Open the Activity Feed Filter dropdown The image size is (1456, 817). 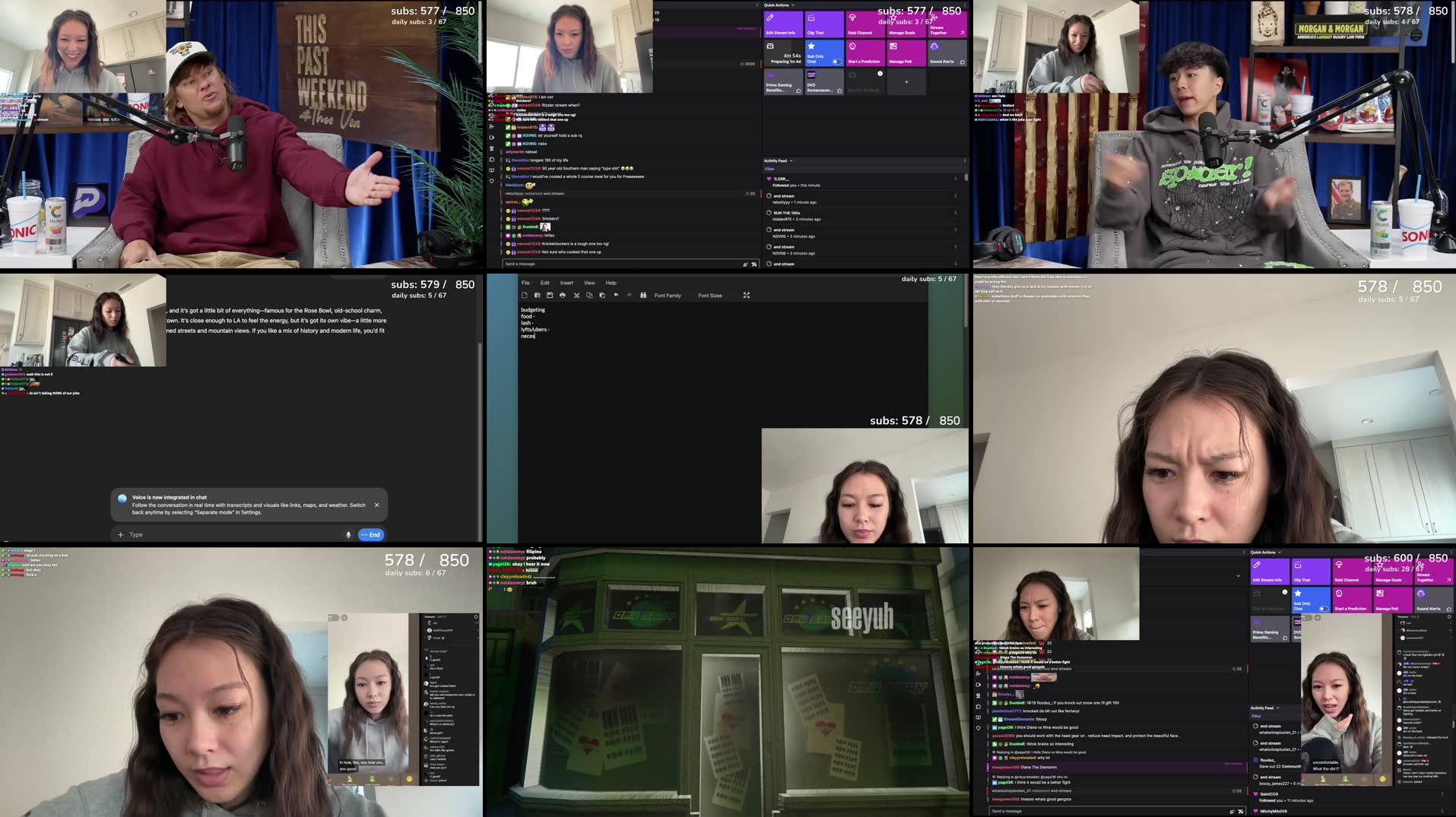(x=769, y=169)
